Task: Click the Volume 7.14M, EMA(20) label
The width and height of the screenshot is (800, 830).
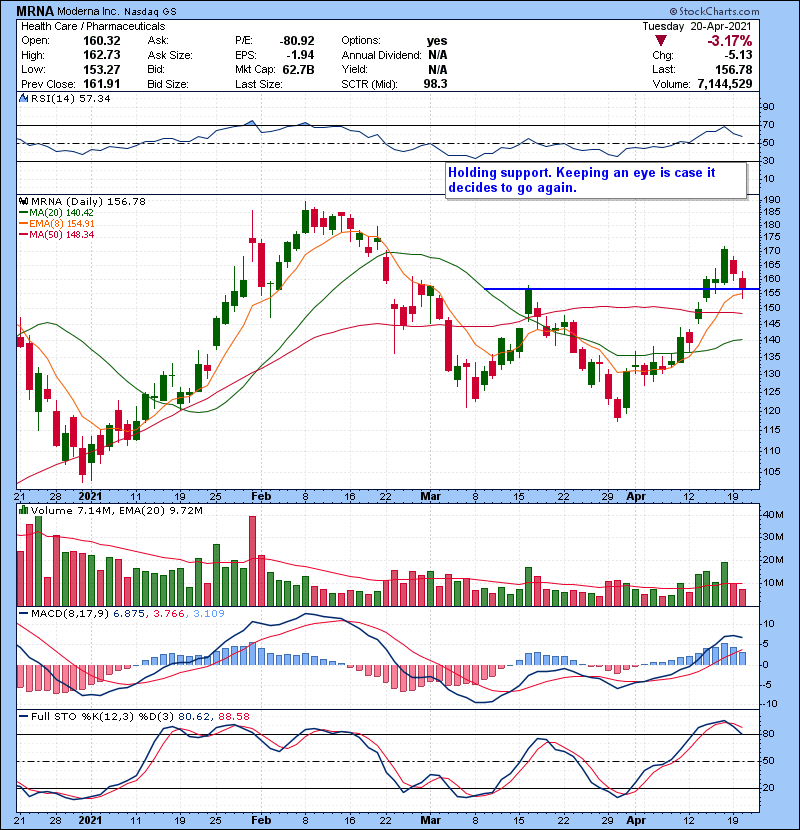Action: 116,510
